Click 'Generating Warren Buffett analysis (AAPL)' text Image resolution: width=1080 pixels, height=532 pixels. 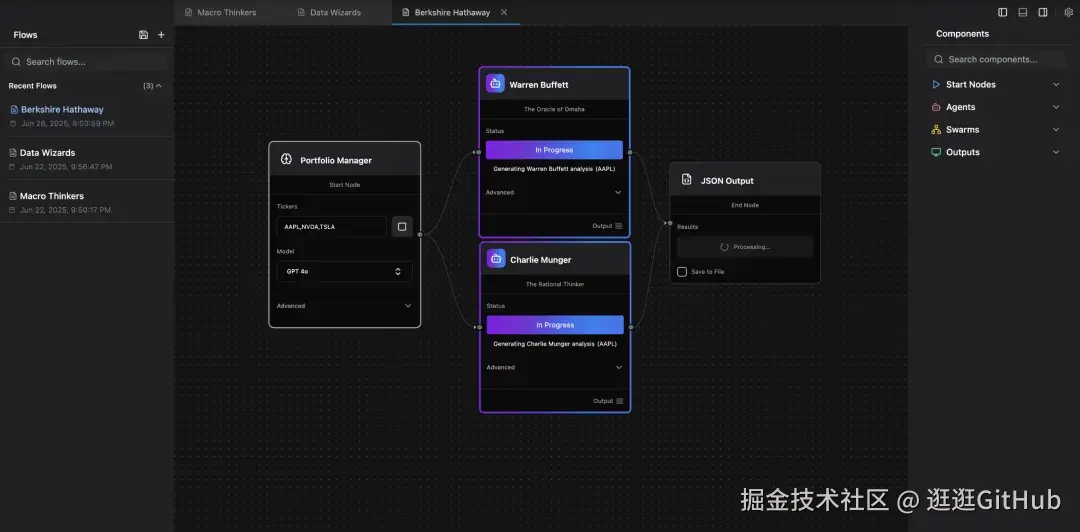[x=554, y=168]
